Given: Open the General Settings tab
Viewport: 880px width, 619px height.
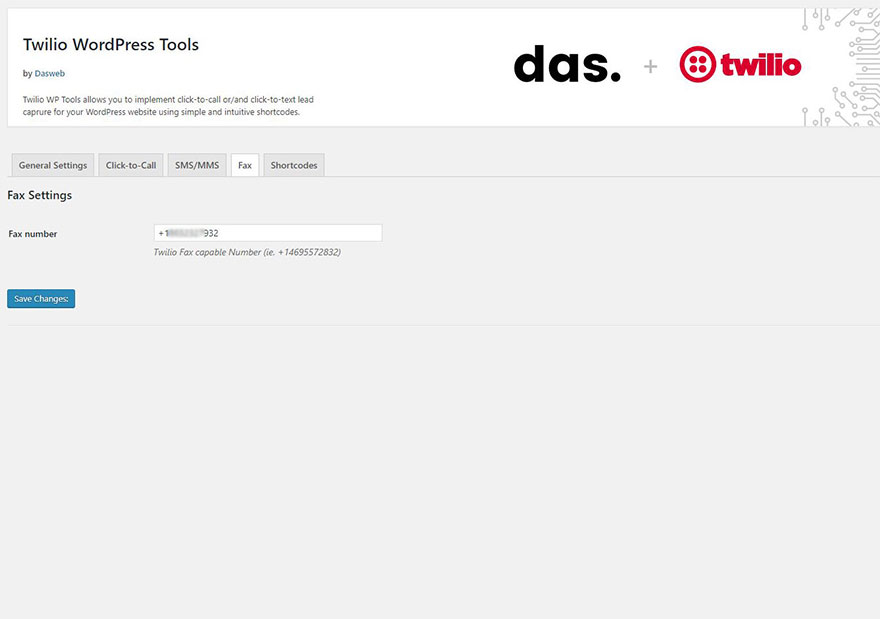Looking at the screenshot, I should pos(53,165).
